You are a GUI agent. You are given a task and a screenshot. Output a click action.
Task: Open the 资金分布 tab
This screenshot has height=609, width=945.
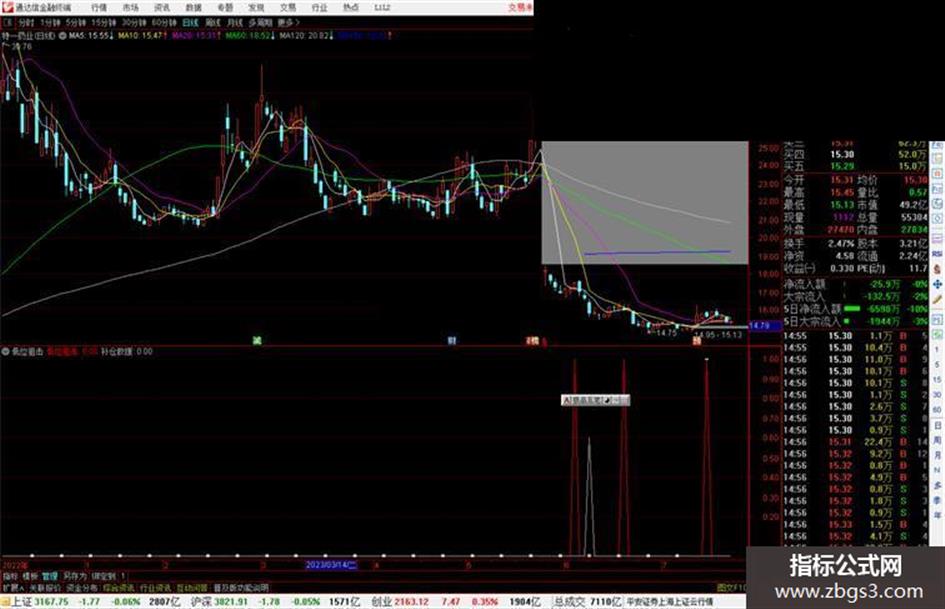click(x=82, y=587)
